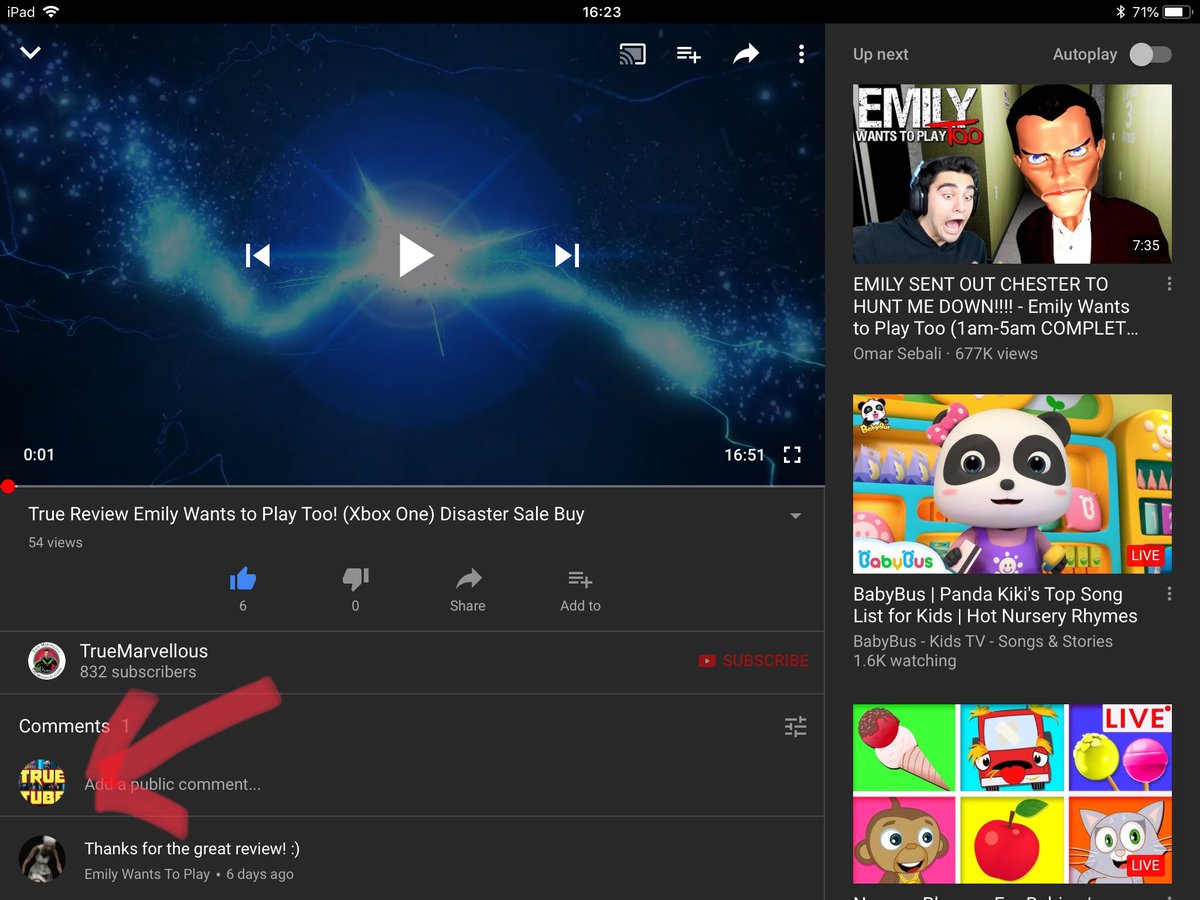Viewport: 1200px width, 900px height.
Task: Tap the add-to-playlist icon above the video
Action: click(x=688, y=54)
